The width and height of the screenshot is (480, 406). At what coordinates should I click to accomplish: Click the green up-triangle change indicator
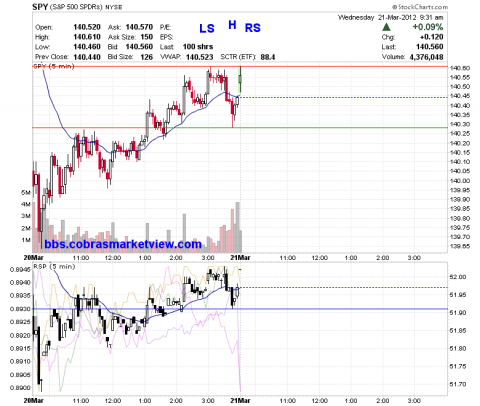[x=387, y=27]
